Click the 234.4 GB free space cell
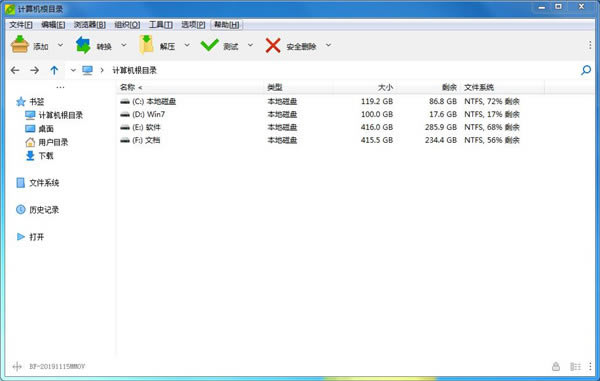This screenshot has height=381, width=600. pyautogui.click(x=441, y=140)
